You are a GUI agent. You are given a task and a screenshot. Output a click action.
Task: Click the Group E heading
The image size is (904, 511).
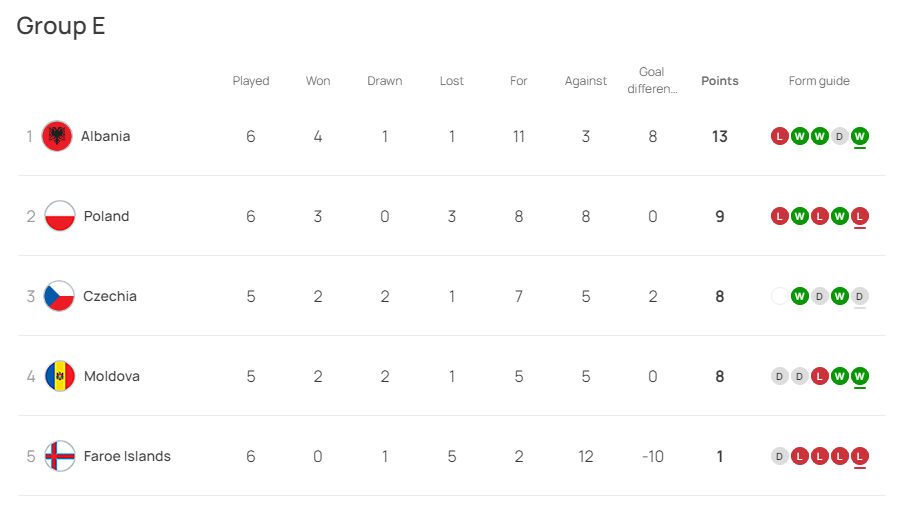click(61, 26)
